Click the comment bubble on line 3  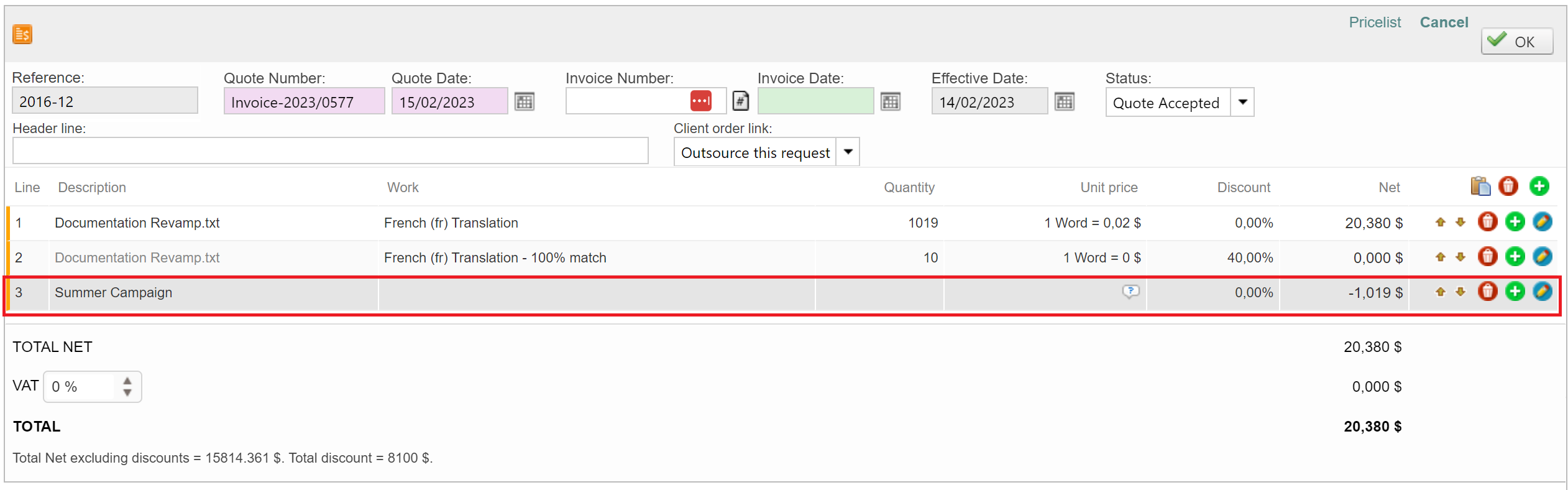click(1130, 291)
